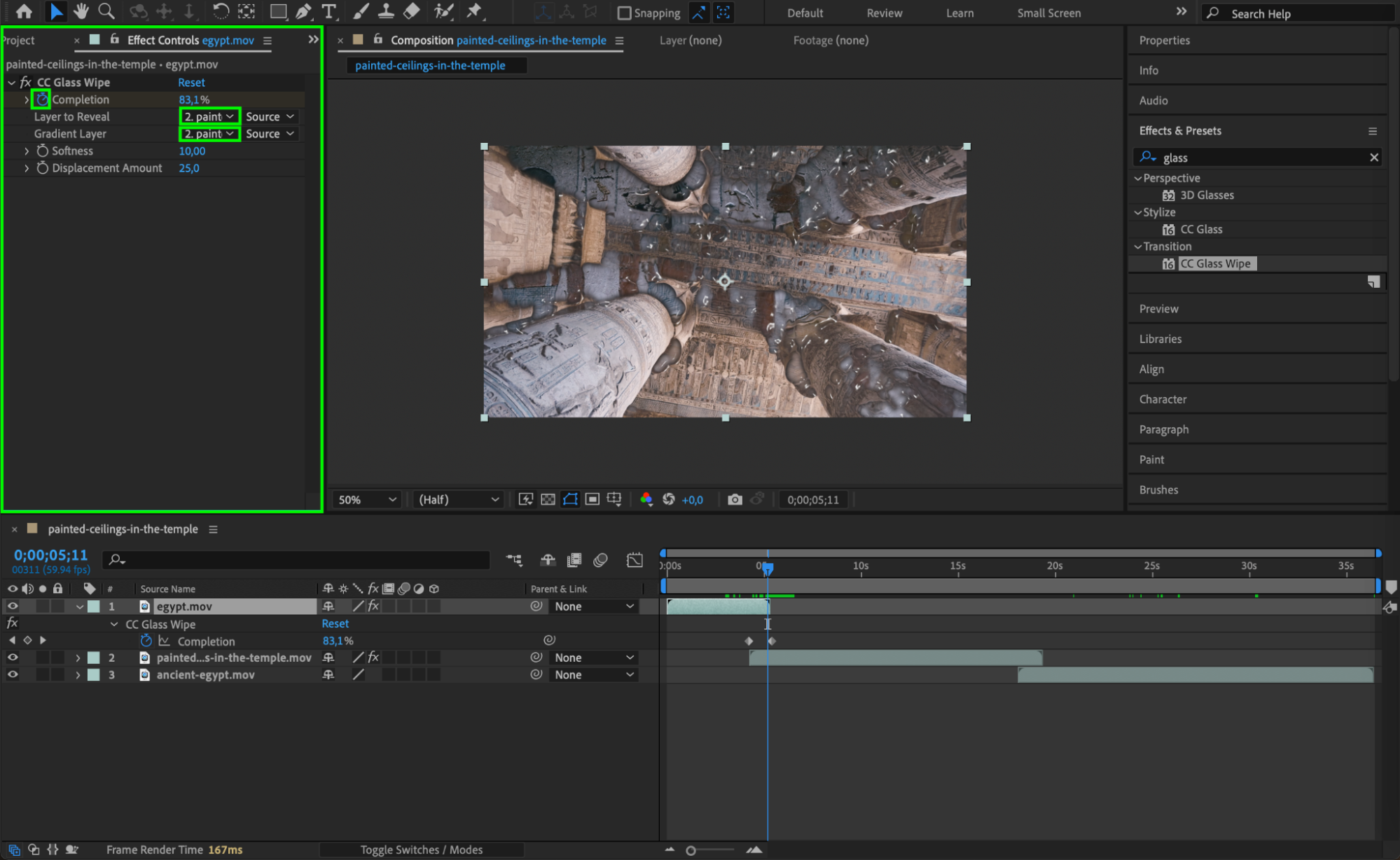Select the Type text tool

328,11
